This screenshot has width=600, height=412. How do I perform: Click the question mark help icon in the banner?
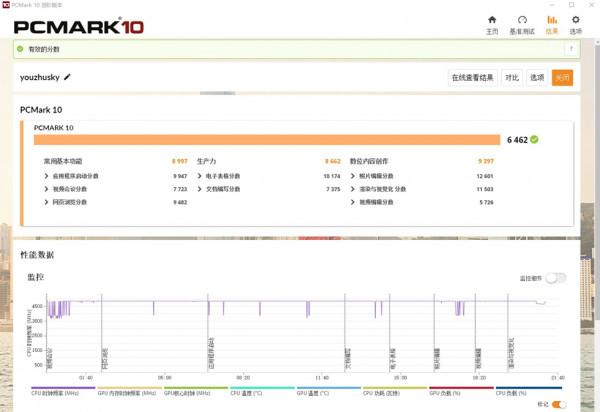[571, 49]
